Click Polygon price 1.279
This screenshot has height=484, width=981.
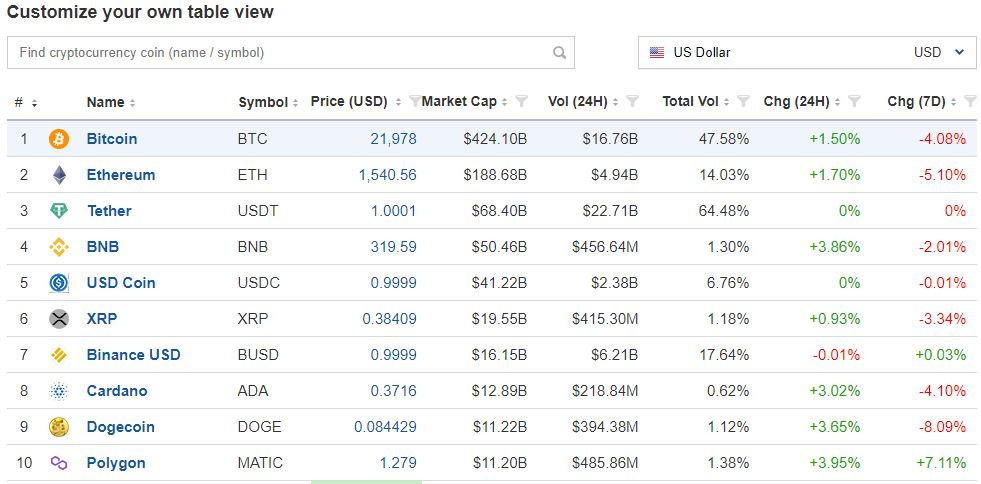398,463
